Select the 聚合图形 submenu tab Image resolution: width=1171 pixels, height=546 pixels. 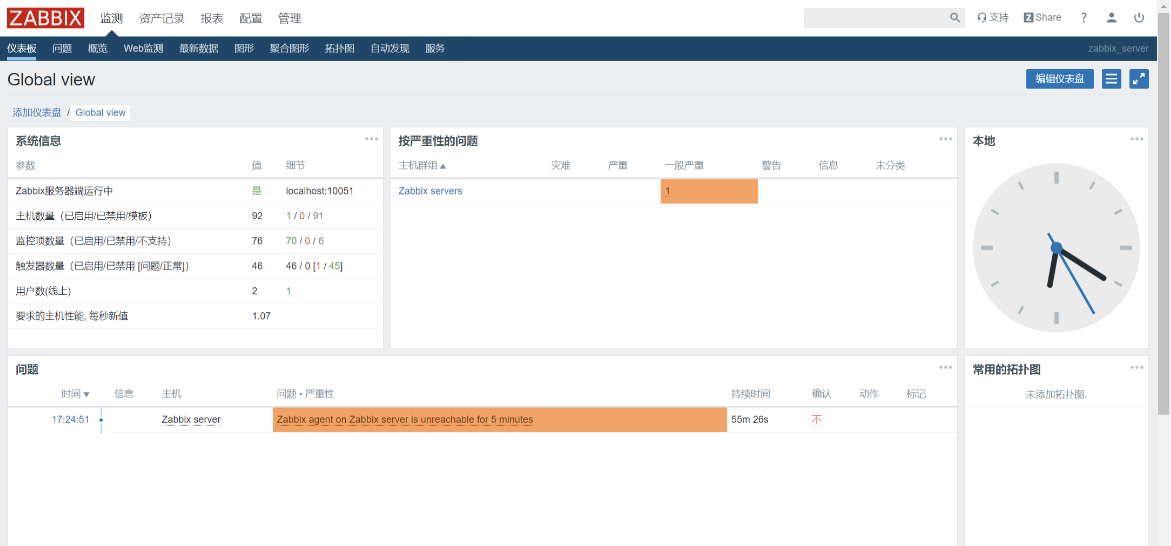pos(289,49)
